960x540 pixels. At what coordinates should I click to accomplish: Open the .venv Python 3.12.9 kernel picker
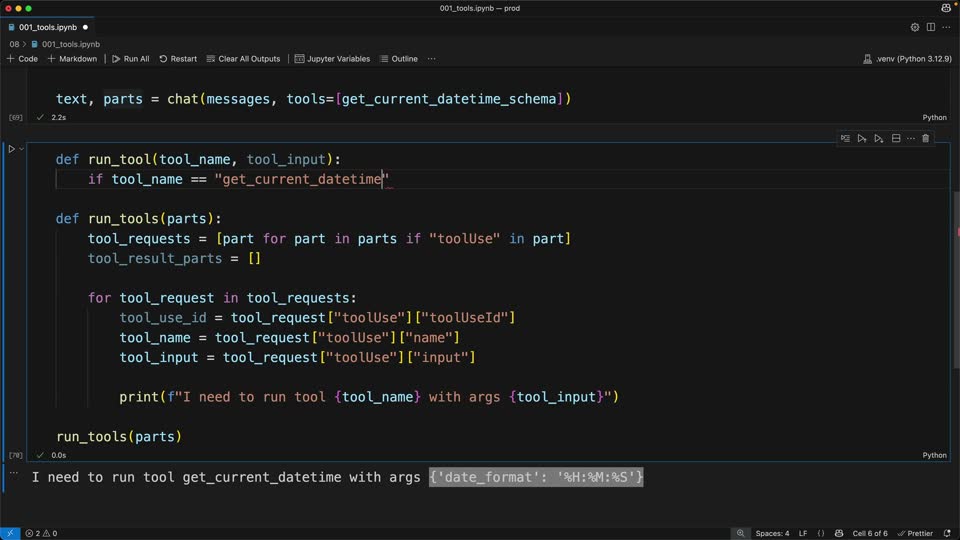point(907,59)
